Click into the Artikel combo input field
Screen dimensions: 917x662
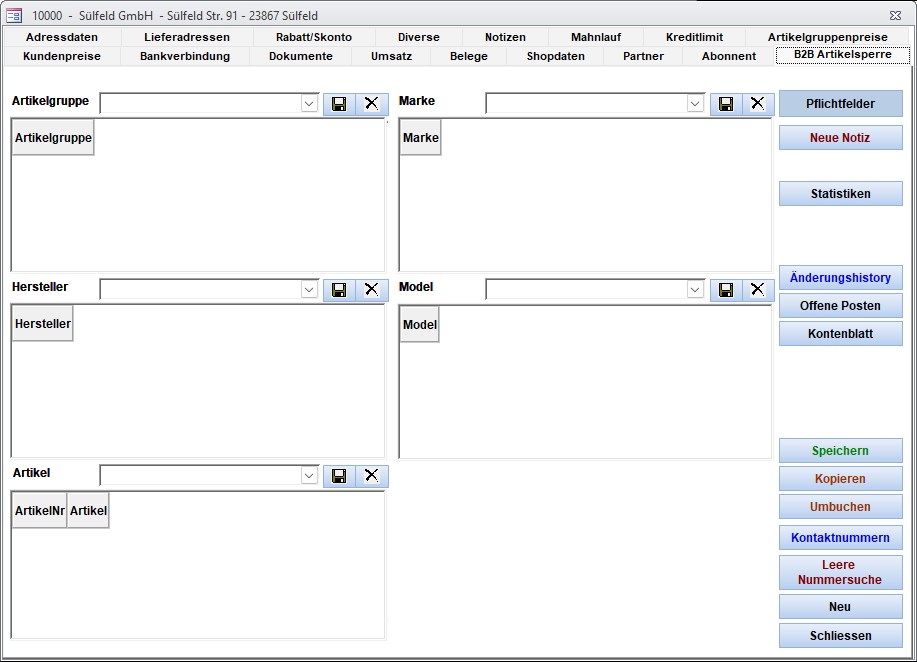200,476
